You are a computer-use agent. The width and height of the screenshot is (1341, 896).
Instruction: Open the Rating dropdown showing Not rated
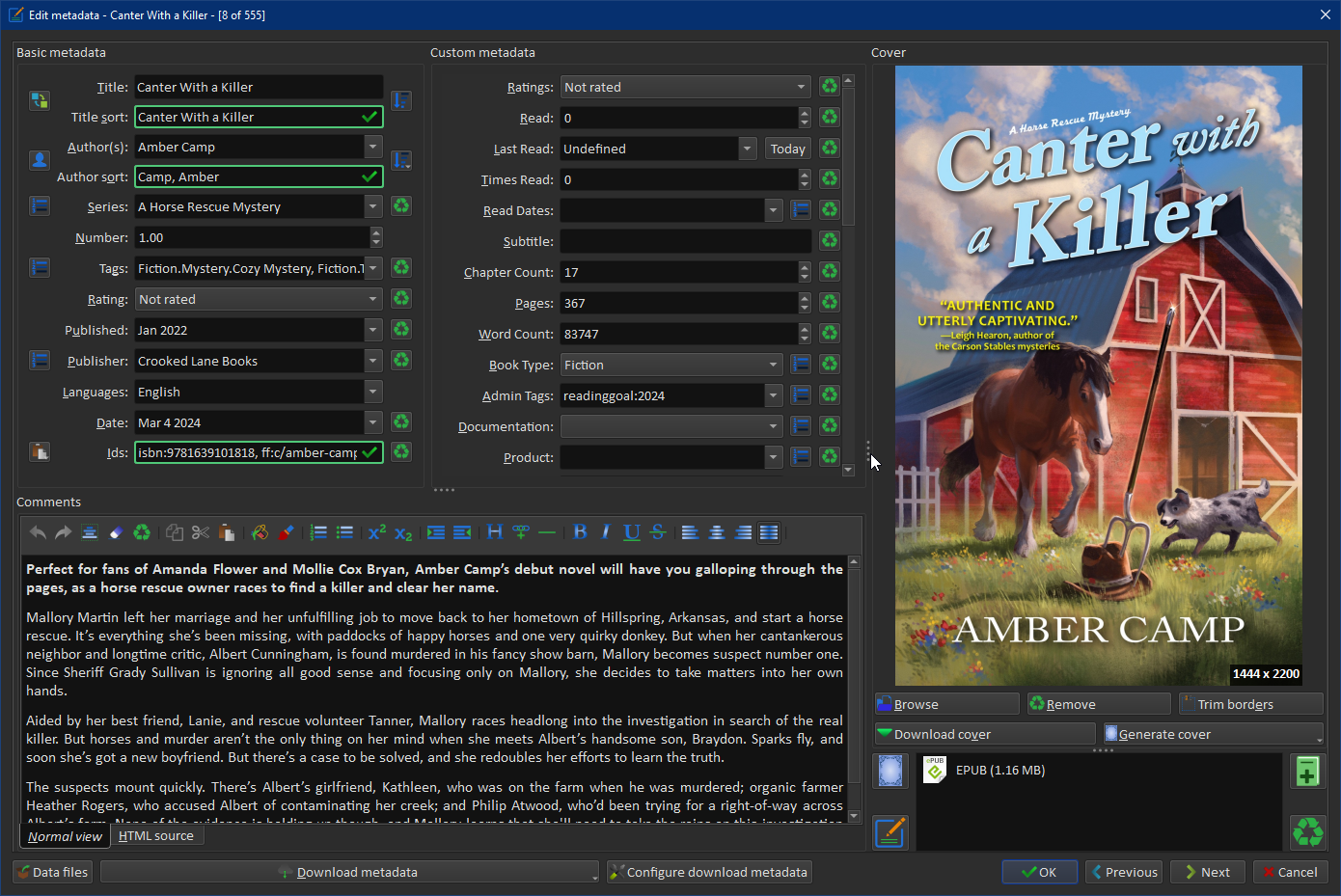(259, 299)
